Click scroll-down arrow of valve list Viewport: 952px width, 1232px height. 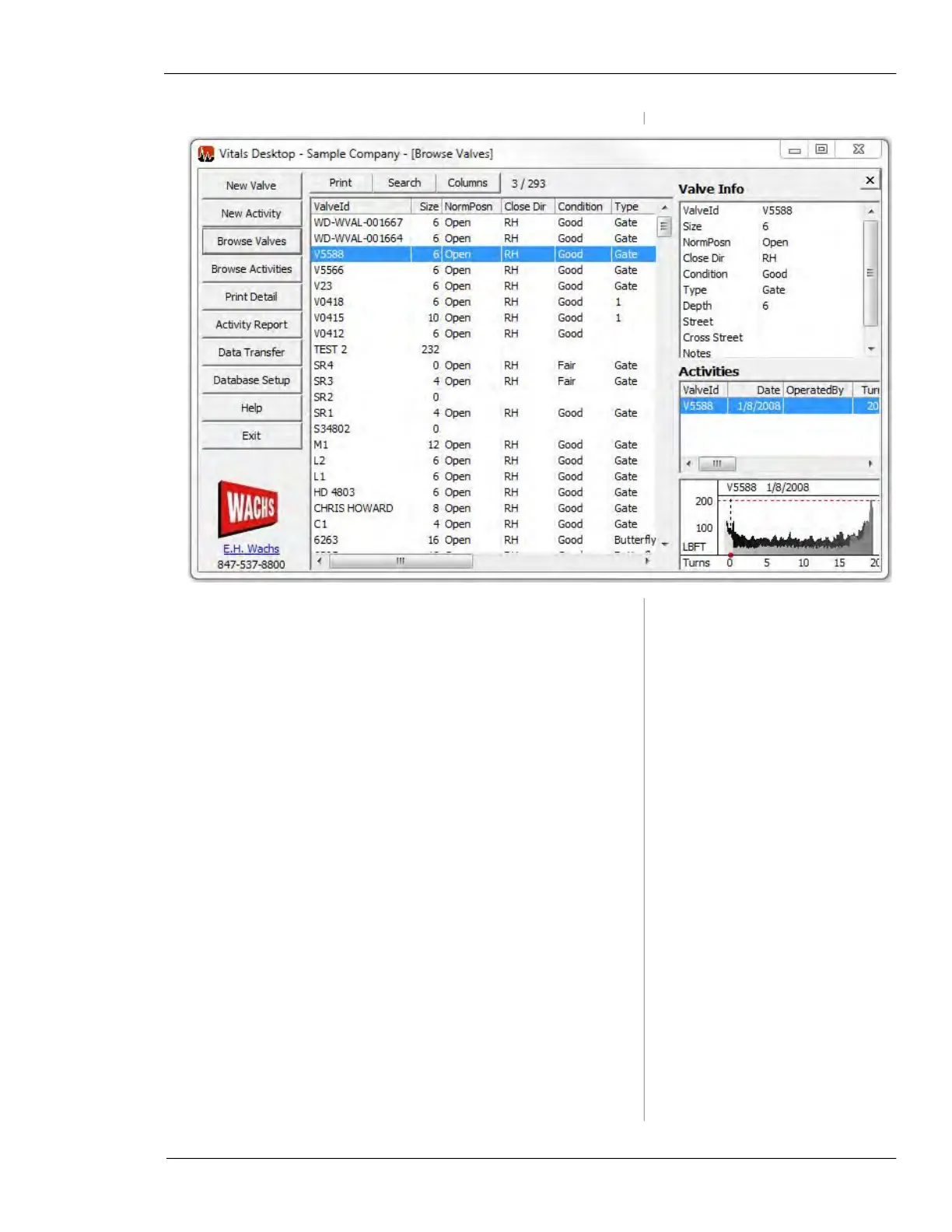click(664, 544)
